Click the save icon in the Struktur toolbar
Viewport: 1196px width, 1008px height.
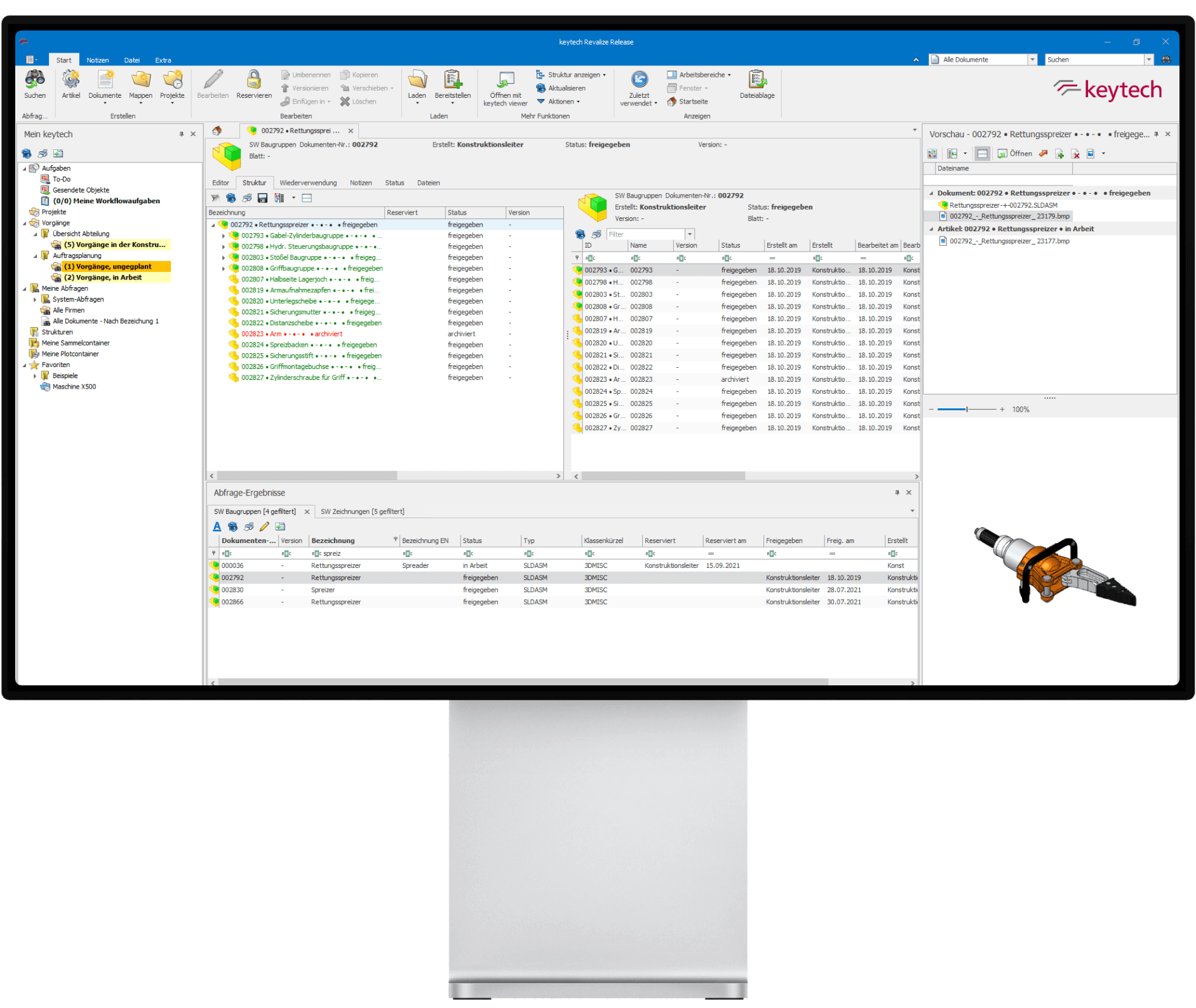point(262,198)
